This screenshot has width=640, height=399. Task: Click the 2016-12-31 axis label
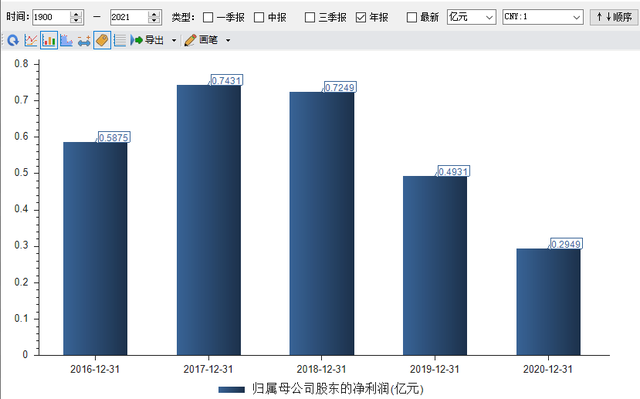click(x=95, y=369)
